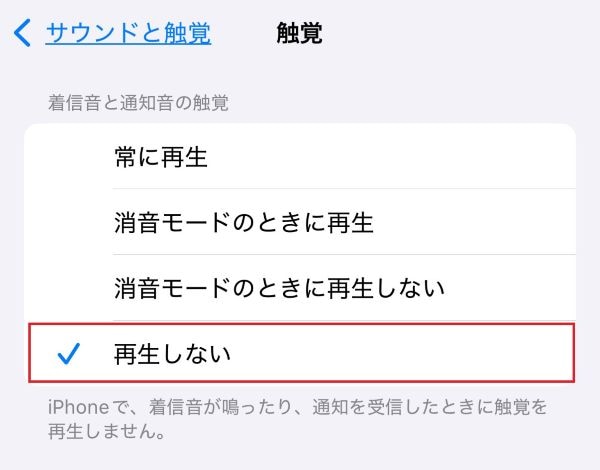The image size is (600, 470).
Task: Go back to サウンドと触覚 settings
Action: pyautogui.click(x=127, y=33)
